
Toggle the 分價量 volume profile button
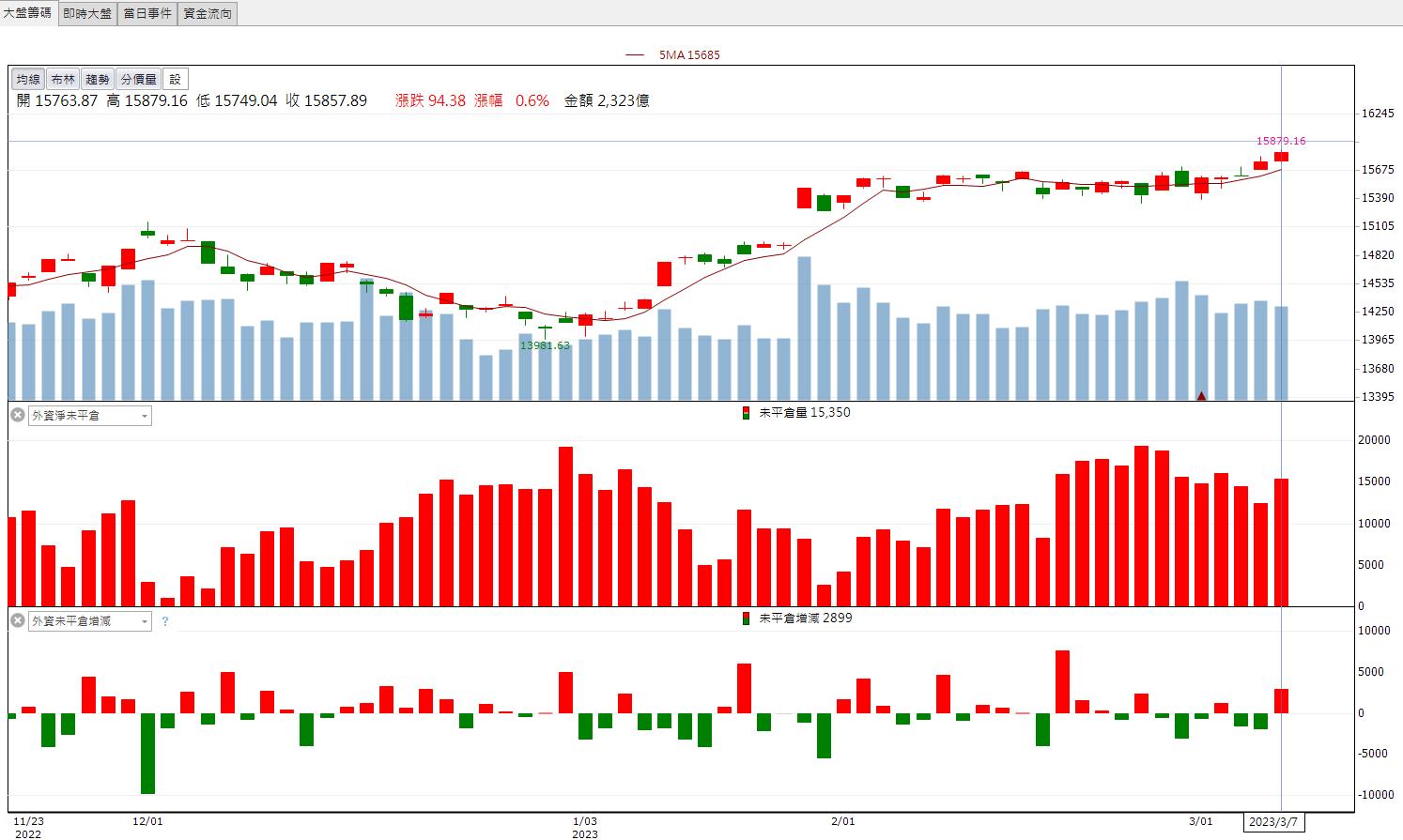click(138, 80)
